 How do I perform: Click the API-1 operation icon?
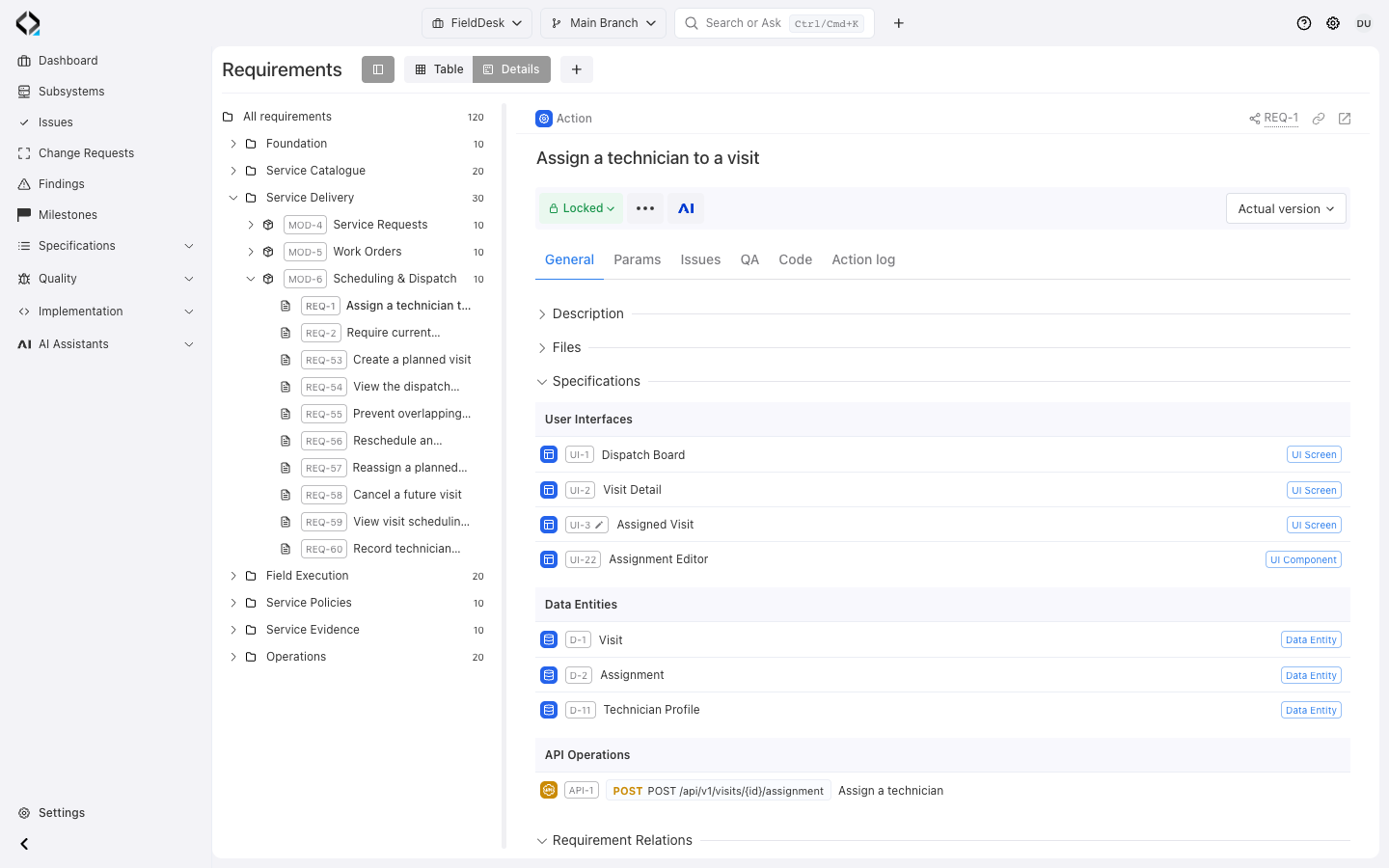[549, 790]
